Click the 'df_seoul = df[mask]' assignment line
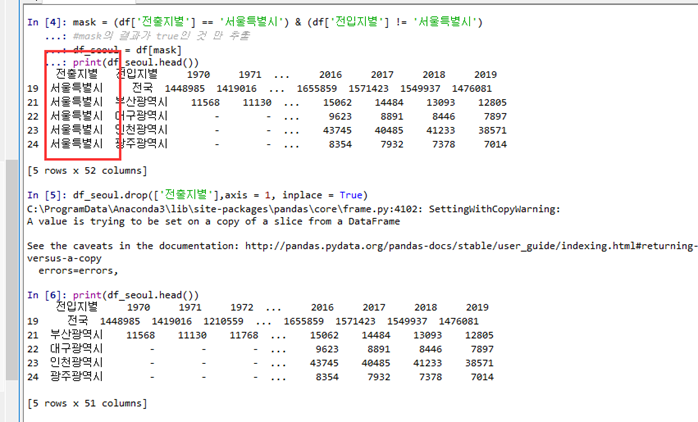The image size is (698, 422). pyautogui.click(x=127, y=50)
